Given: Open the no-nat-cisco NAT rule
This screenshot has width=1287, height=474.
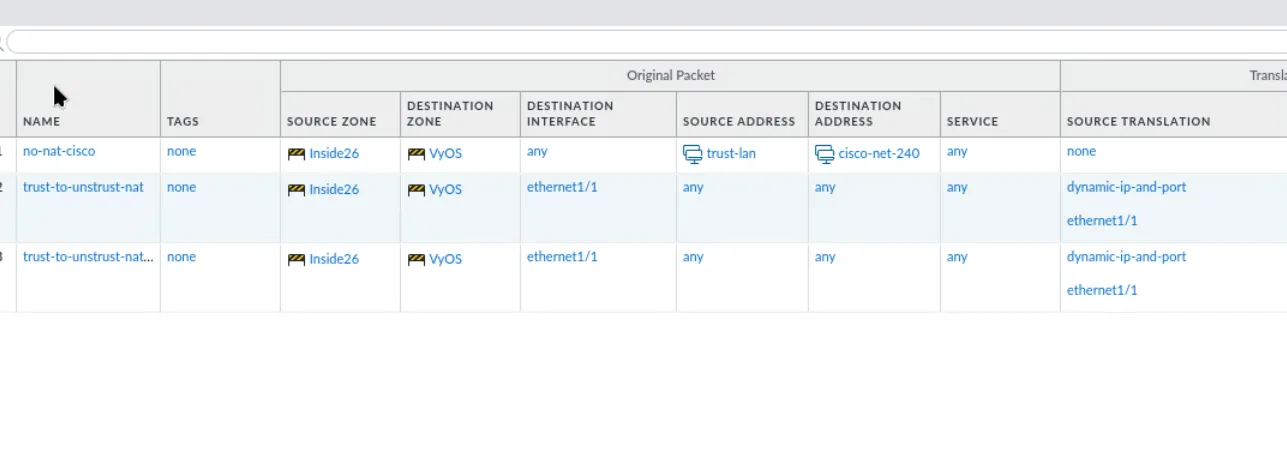Looking at the screenshot, I should 59,152.
